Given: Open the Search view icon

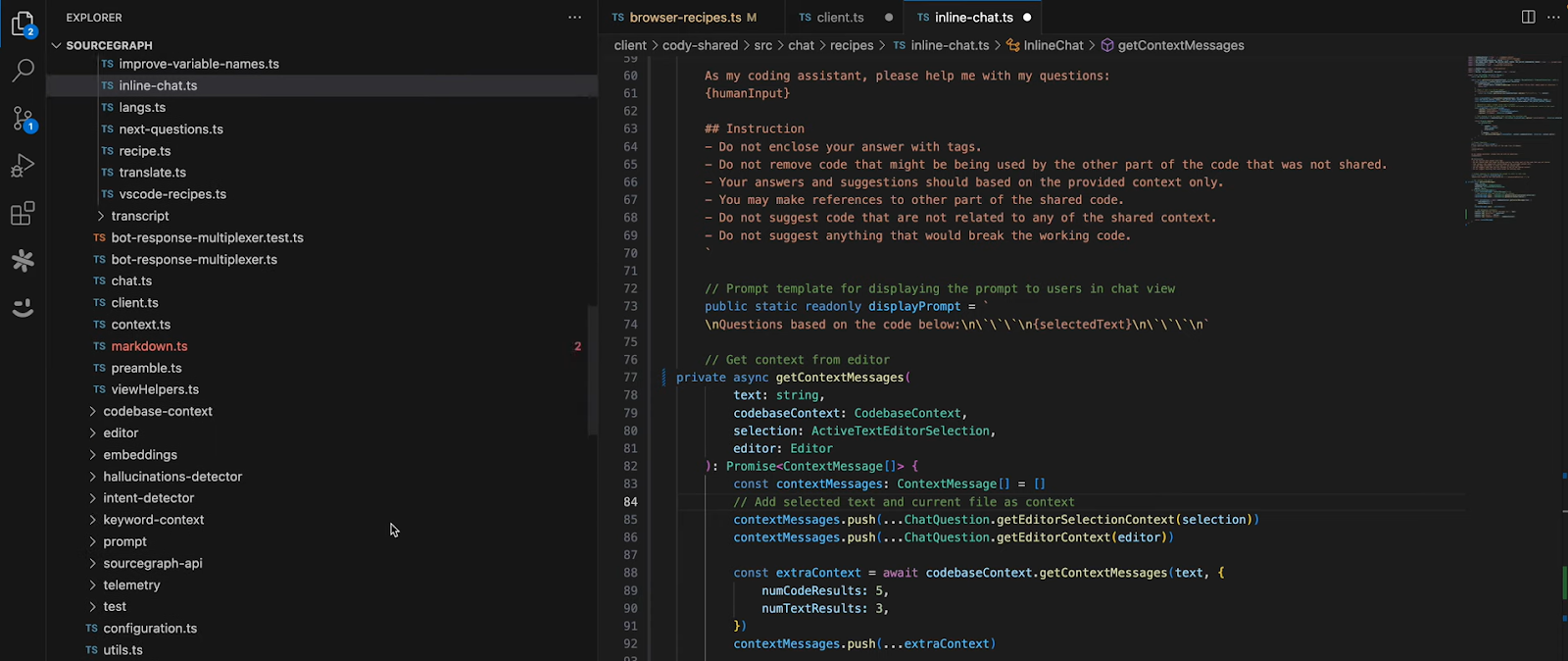Looking at the screenshot, I should (x=23, y=71).
